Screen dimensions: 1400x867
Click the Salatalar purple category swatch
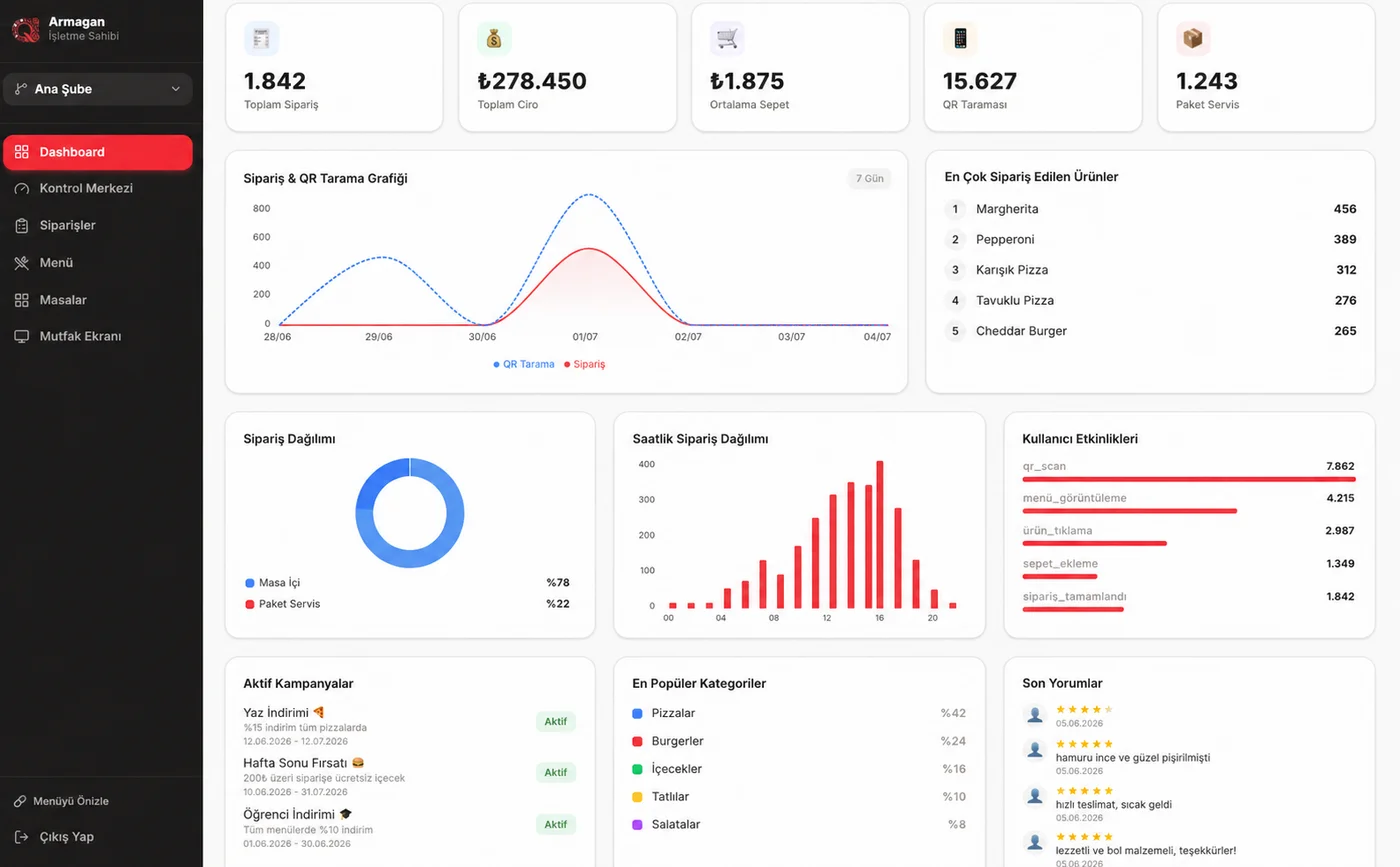[x=637, y=825]
